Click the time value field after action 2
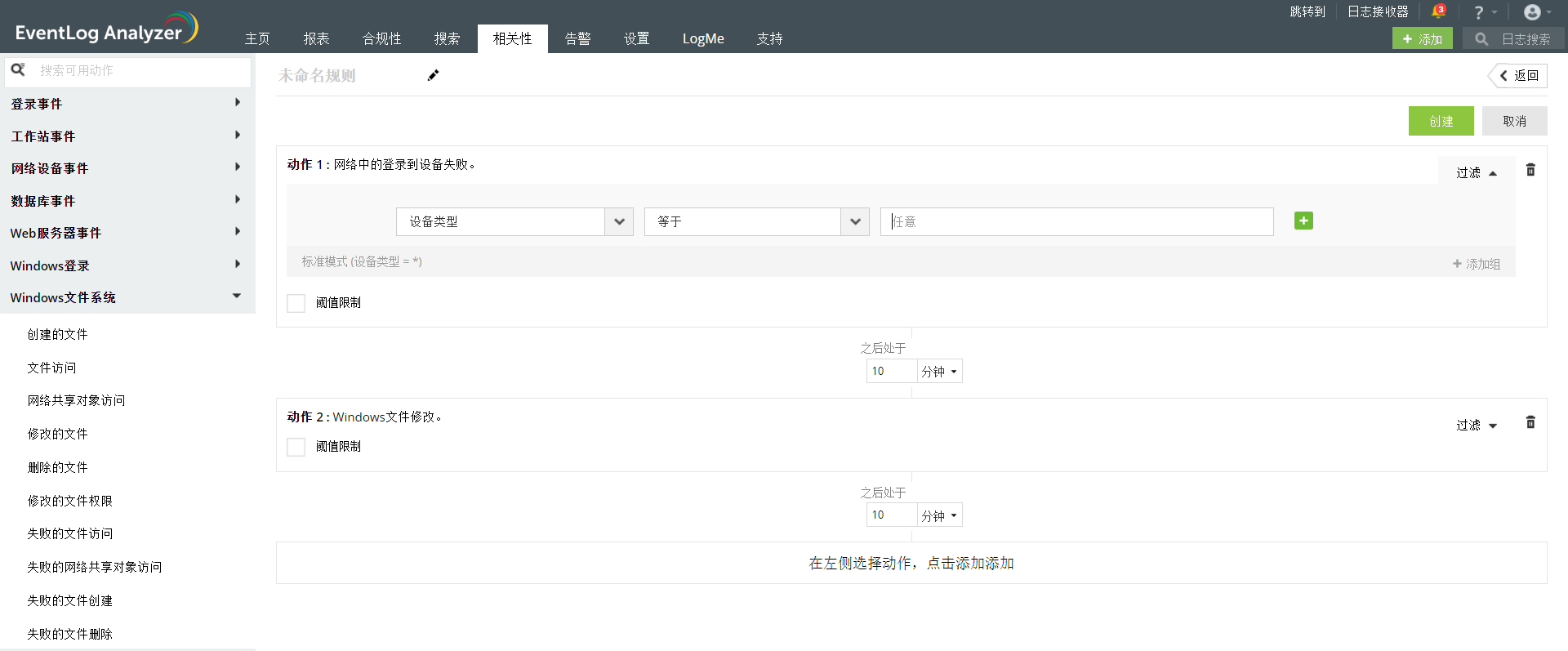This screenshot has height=651, width=1568. point(892,515)
